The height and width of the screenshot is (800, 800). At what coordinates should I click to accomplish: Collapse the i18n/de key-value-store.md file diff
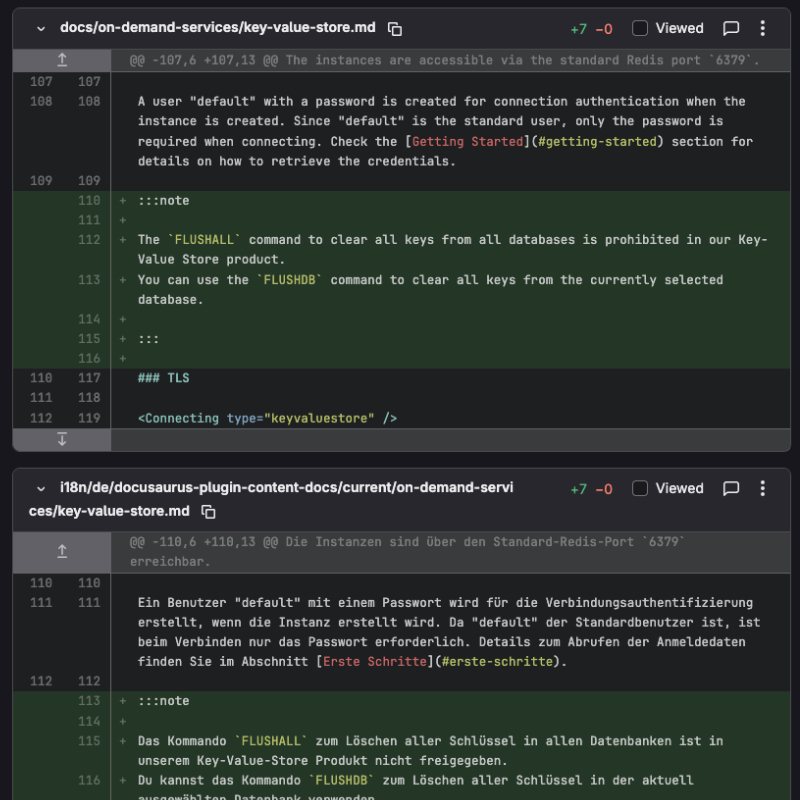click(x=41, y=489)
